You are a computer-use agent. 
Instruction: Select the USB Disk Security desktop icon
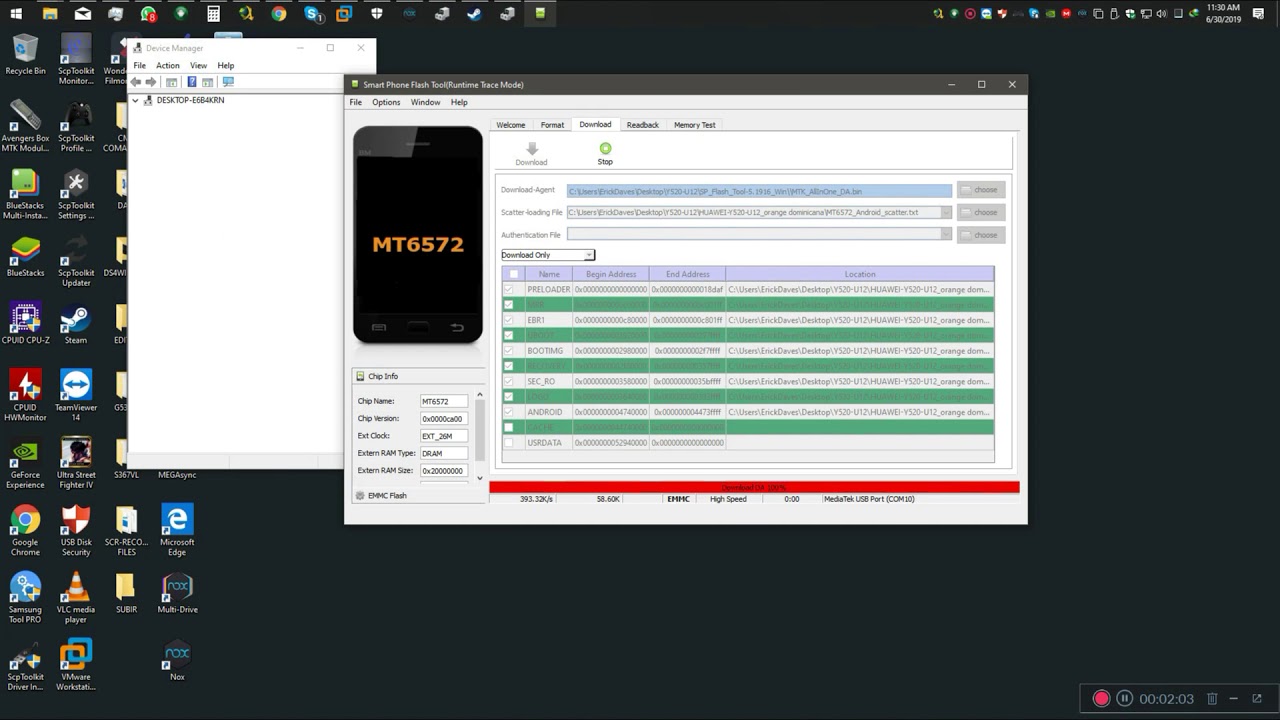click(x=76, y=530)
